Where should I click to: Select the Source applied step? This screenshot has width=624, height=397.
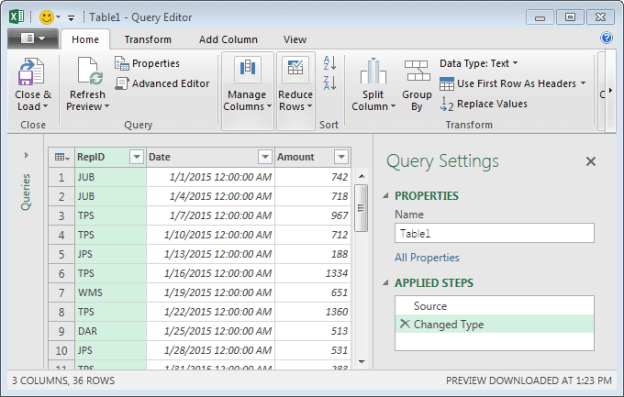coord(494,306)
